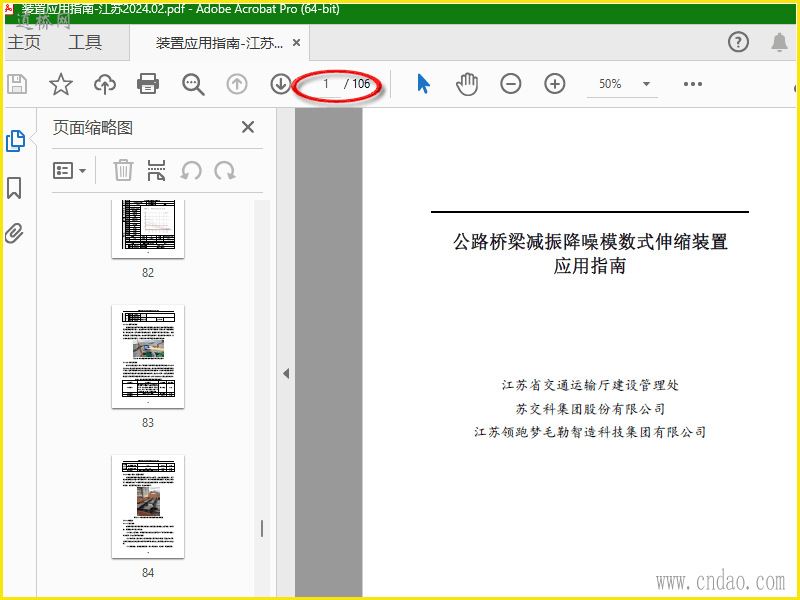Go to previous page arrow
800x600 pixels.
tap(237, 84)
